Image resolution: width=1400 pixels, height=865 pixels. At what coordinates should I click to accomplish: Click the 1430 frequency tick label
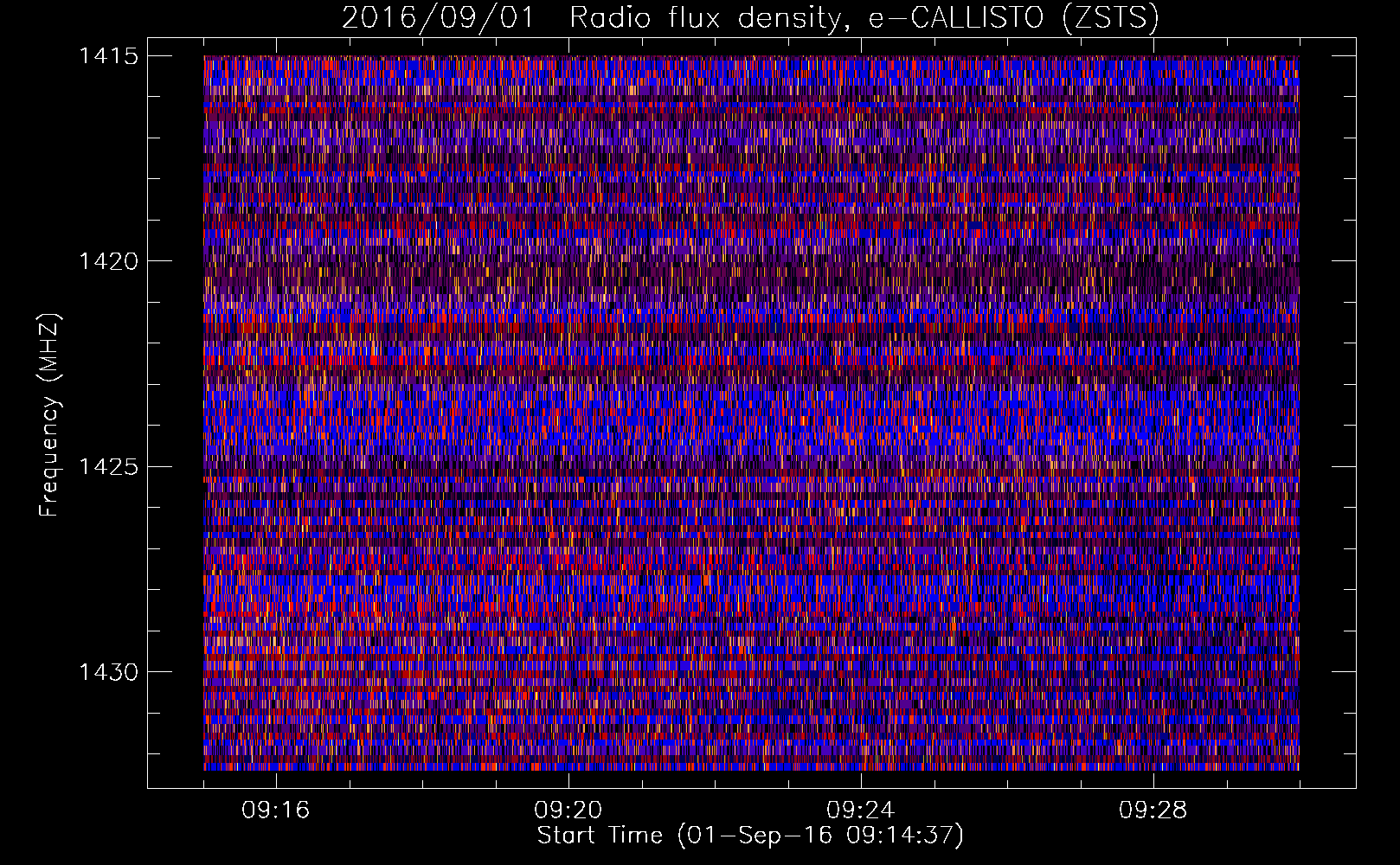click(108, 672)
